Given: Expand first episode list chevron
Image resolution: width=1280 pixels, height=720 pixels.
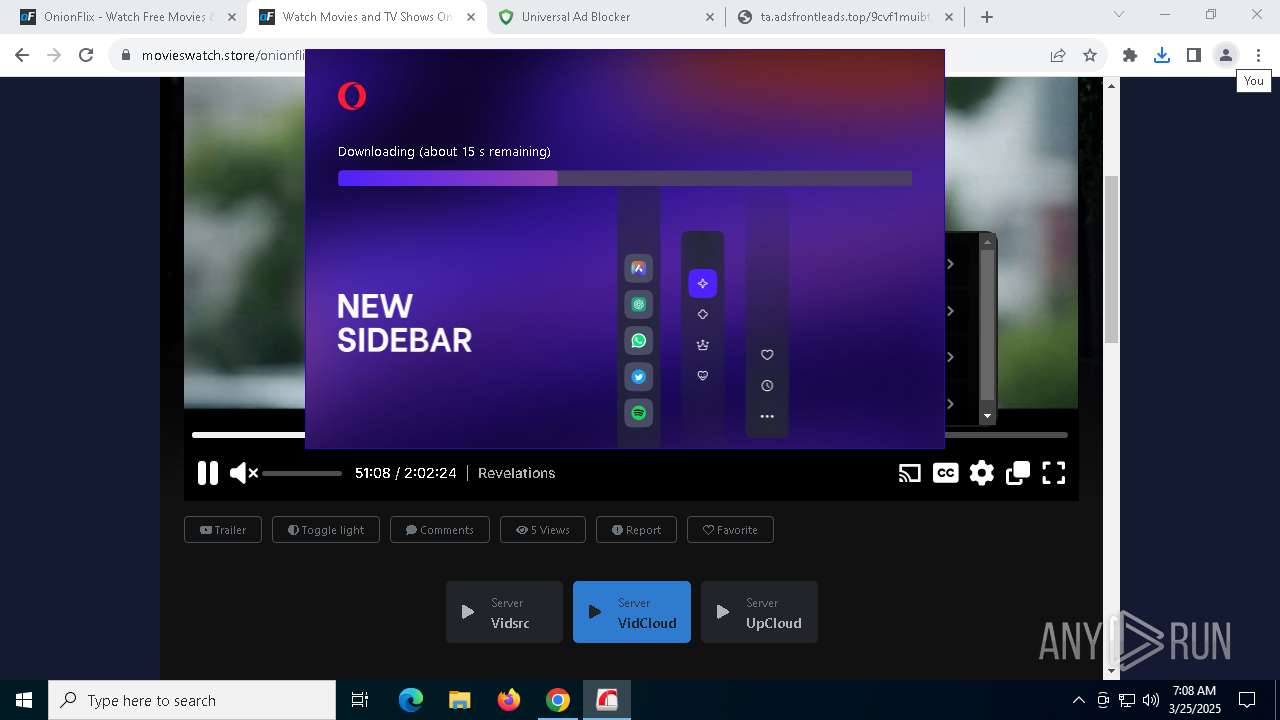Looking at the screenshot, I should [x=951, y=264].
